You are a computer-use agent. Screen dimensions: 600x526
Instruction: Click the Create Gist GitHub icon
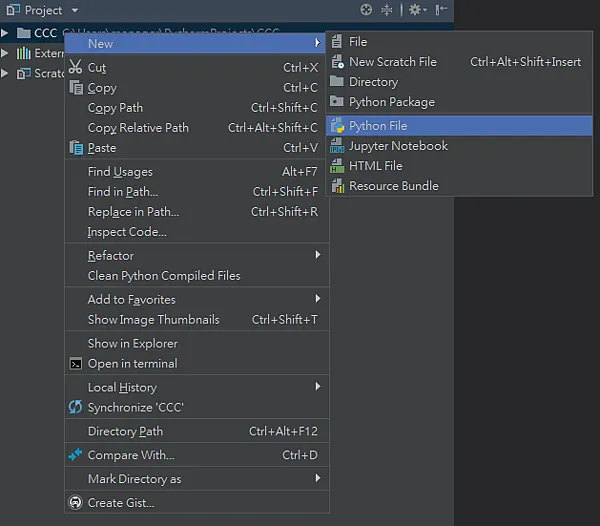75,503
